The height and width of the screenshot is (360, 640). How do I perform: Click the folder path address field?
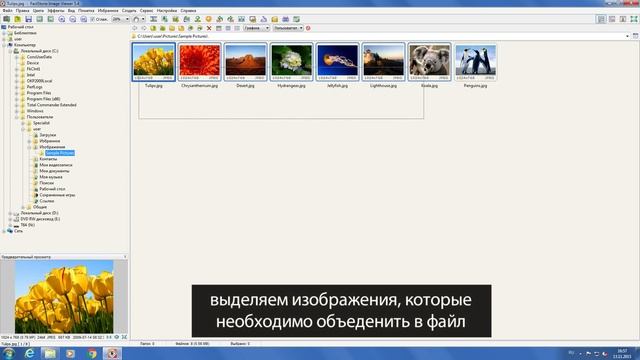[380, 36]
